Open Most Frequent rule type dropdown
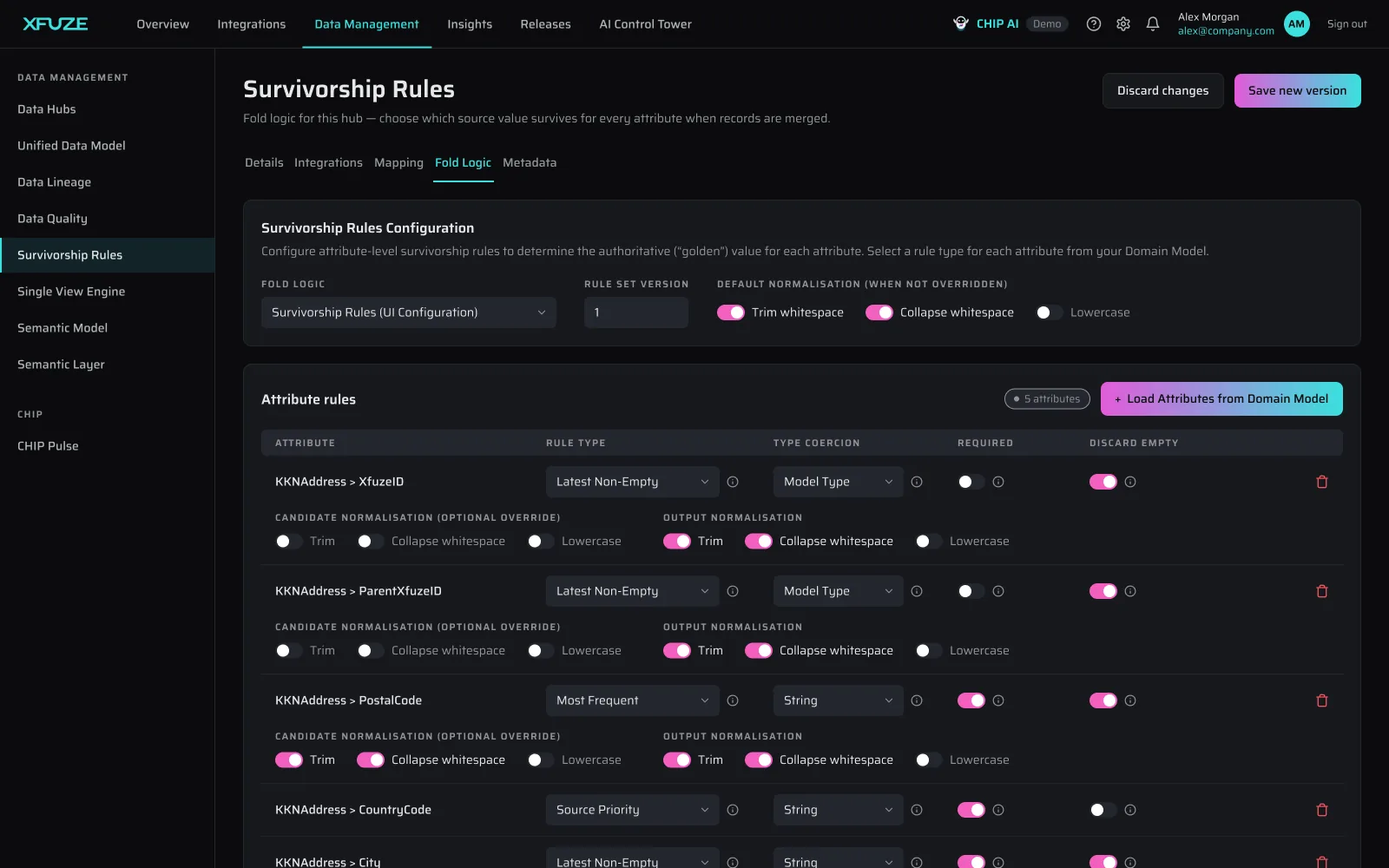This screenshot has width=1389, height=868. click(x=633, y=700)
